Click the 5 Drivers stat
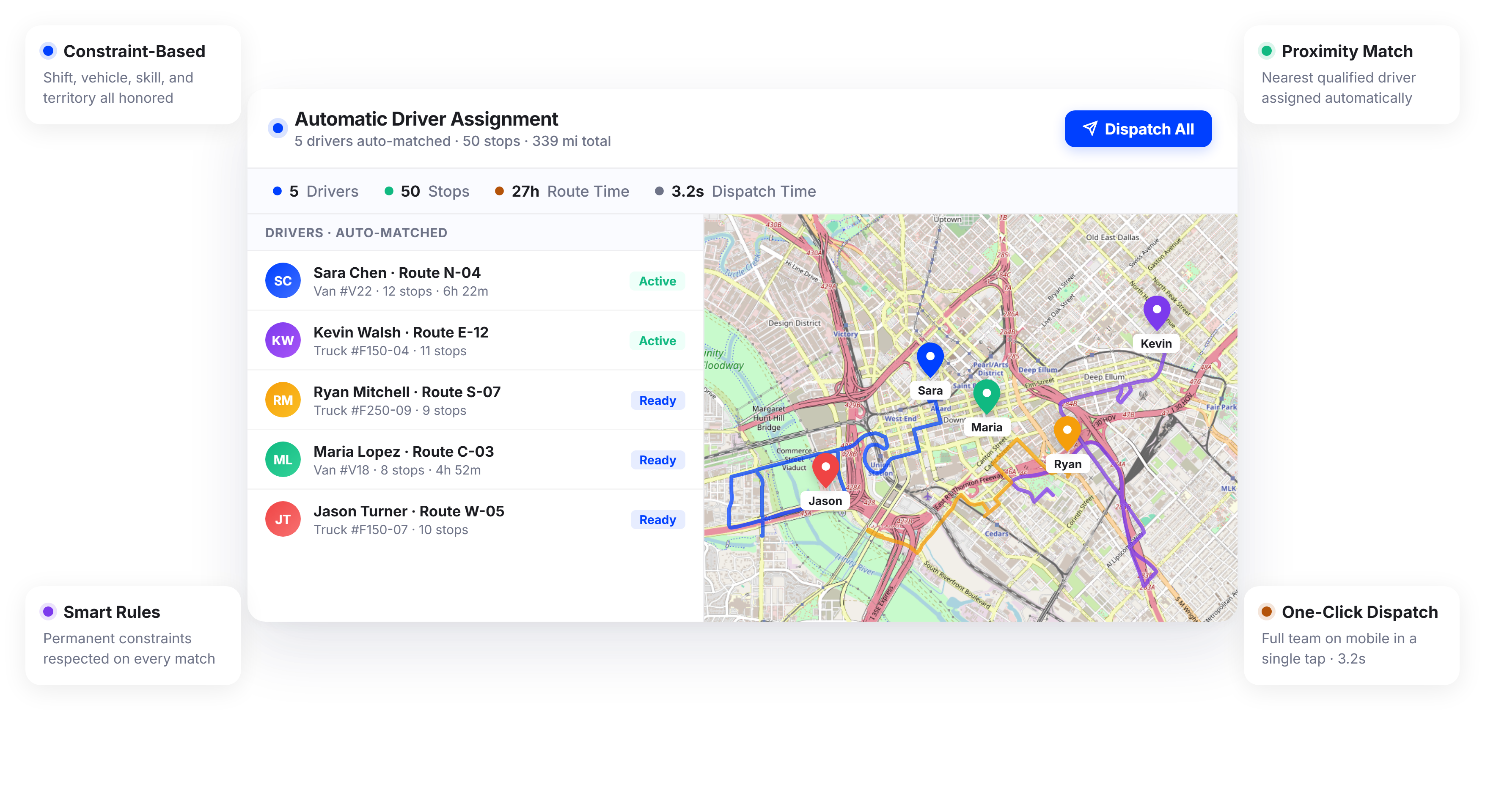The width and height of the screenshot is (1485, 812). [x=315, y=191]
